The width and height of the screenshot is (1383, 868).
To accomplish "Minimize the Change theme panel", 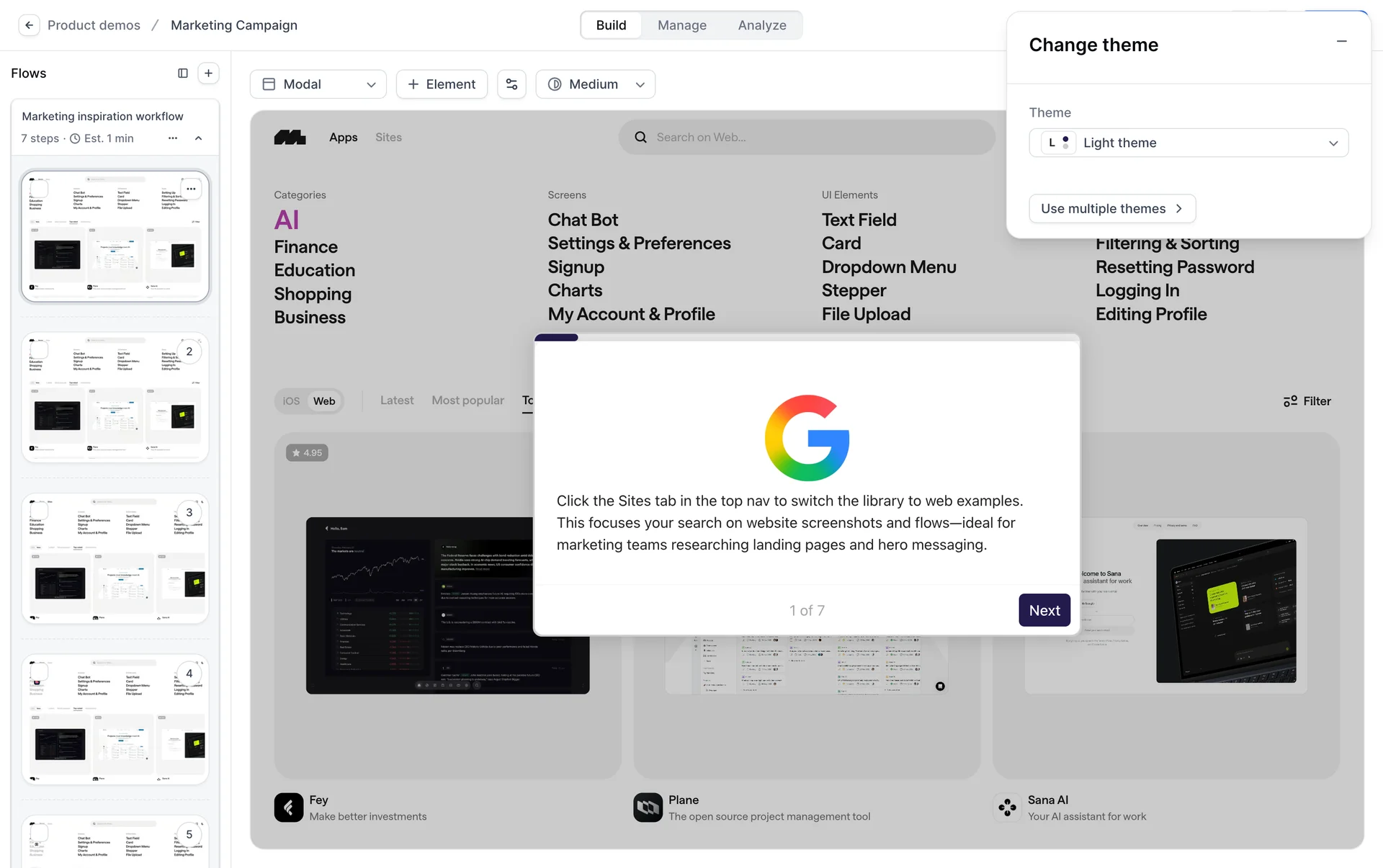I will pyautogui.click(x=1341, y=42).
